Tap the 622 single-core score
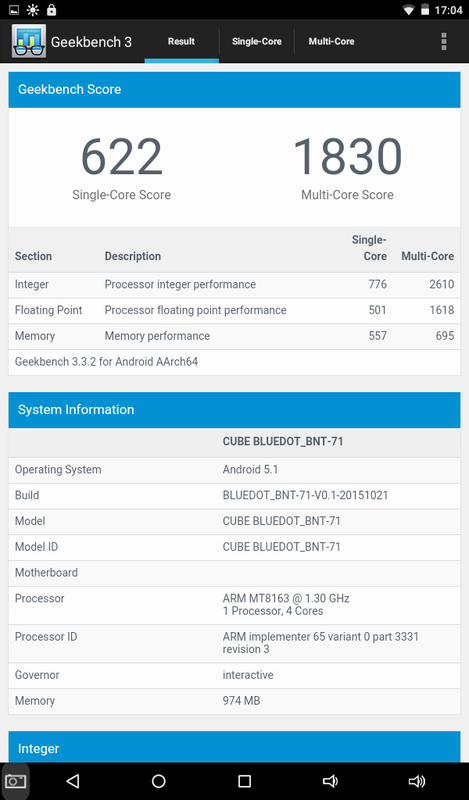The width and height of the screenshot is (469, 800). pyautogui.click(x=121, y=157)
